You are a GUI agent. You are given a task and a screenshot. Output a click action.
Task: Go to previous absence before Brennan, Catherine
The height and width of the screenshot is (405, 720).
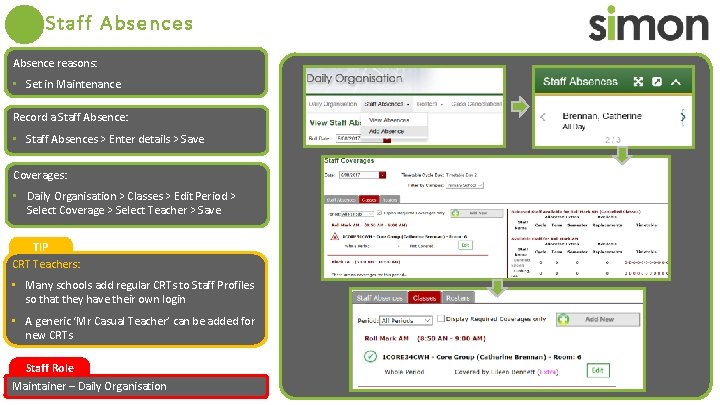click(x=543, y=117)
